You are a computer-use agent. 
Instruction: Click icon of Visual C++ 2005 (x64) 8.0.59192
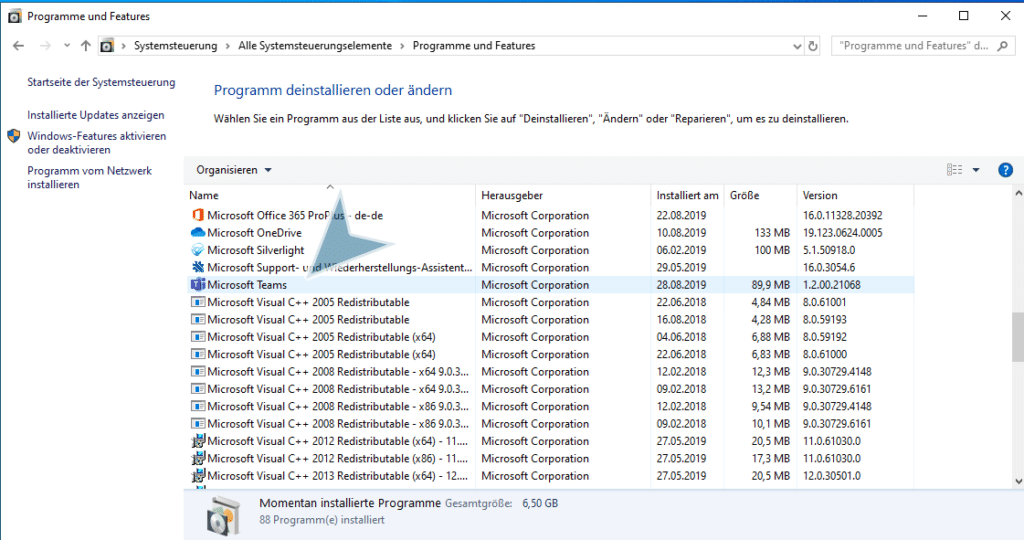197,337
